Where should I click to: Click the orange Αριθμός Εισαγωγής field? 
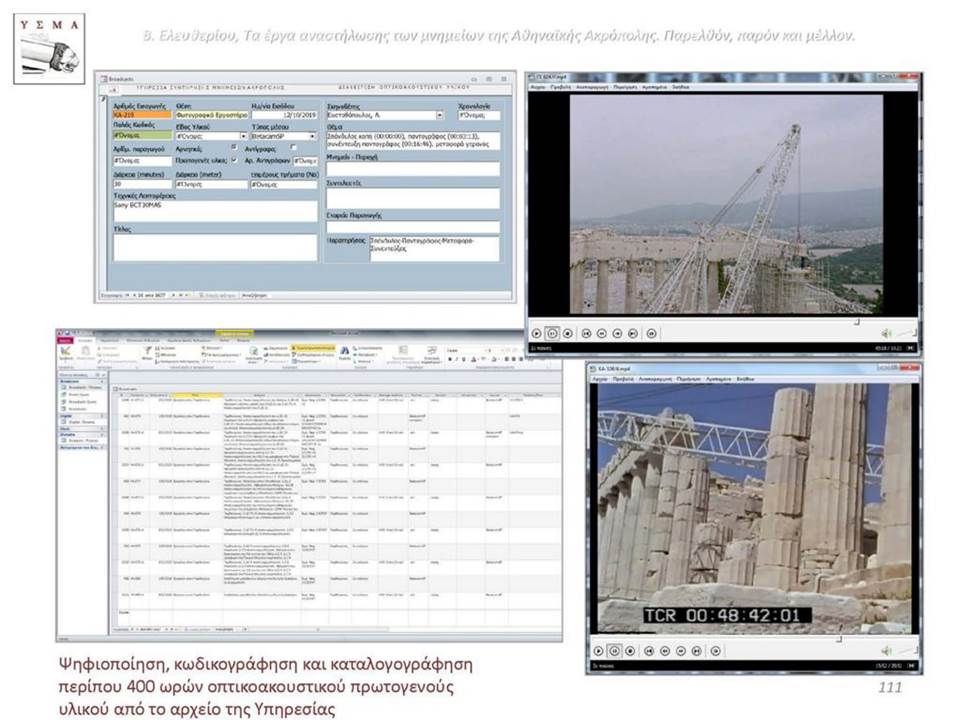(x=142, y=115)
